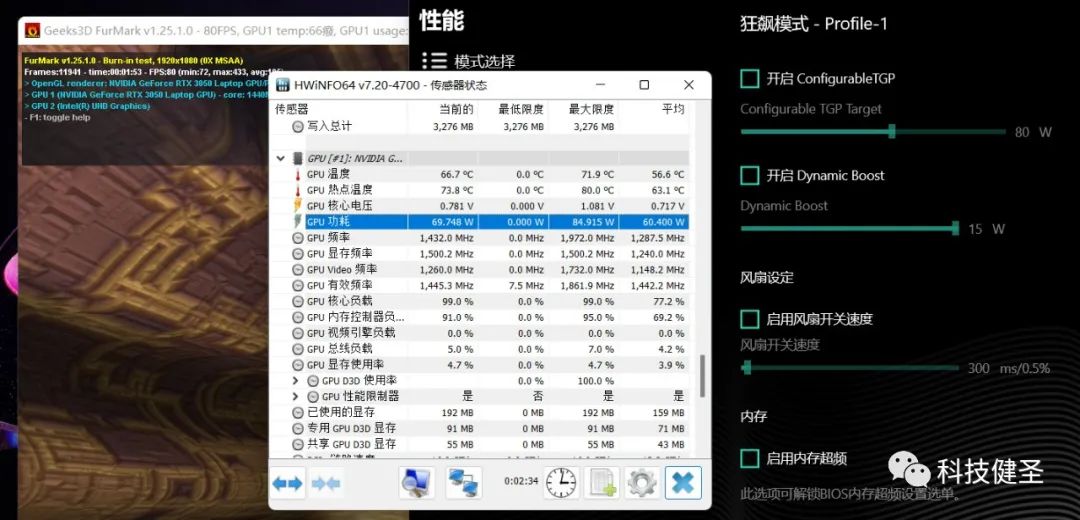1080x520 pixels.
Task: Enable the 开启 Dynamic Boost checkbox
Action: [x=749, y=176]
